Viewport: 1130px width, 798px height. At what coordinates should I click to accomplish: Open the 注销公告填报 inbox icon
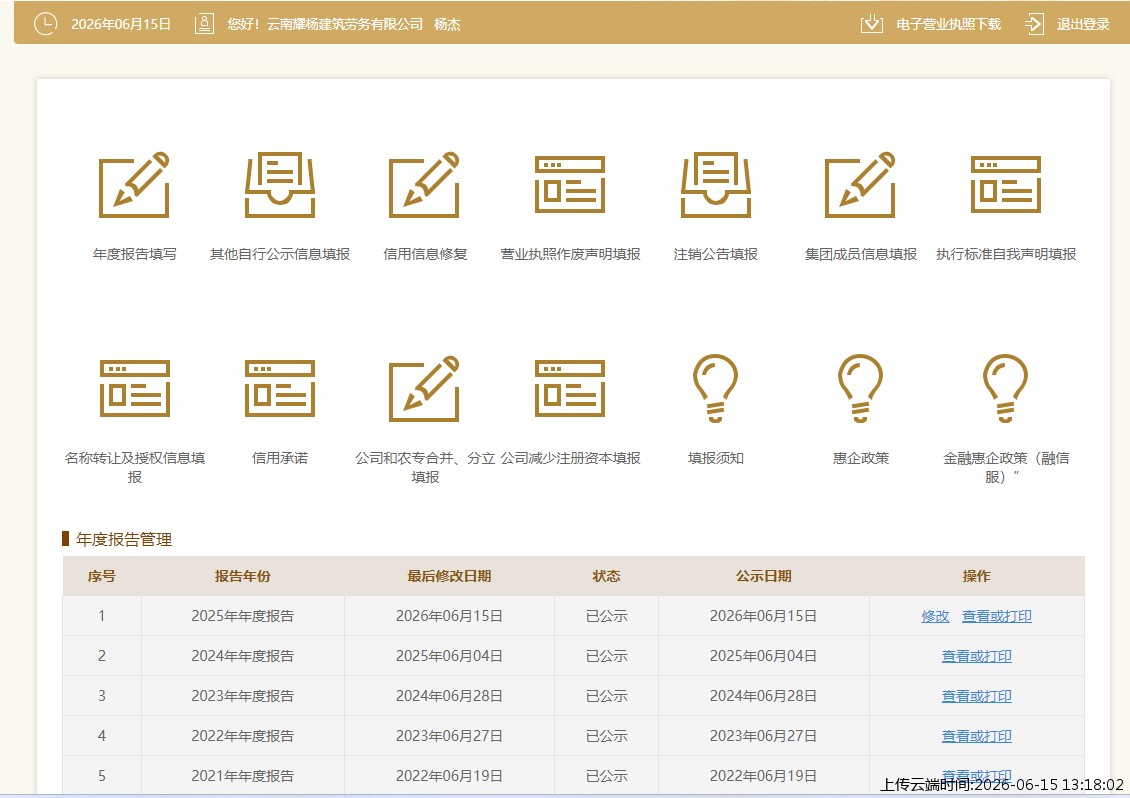pyautogui.click(x=716, y=185)
